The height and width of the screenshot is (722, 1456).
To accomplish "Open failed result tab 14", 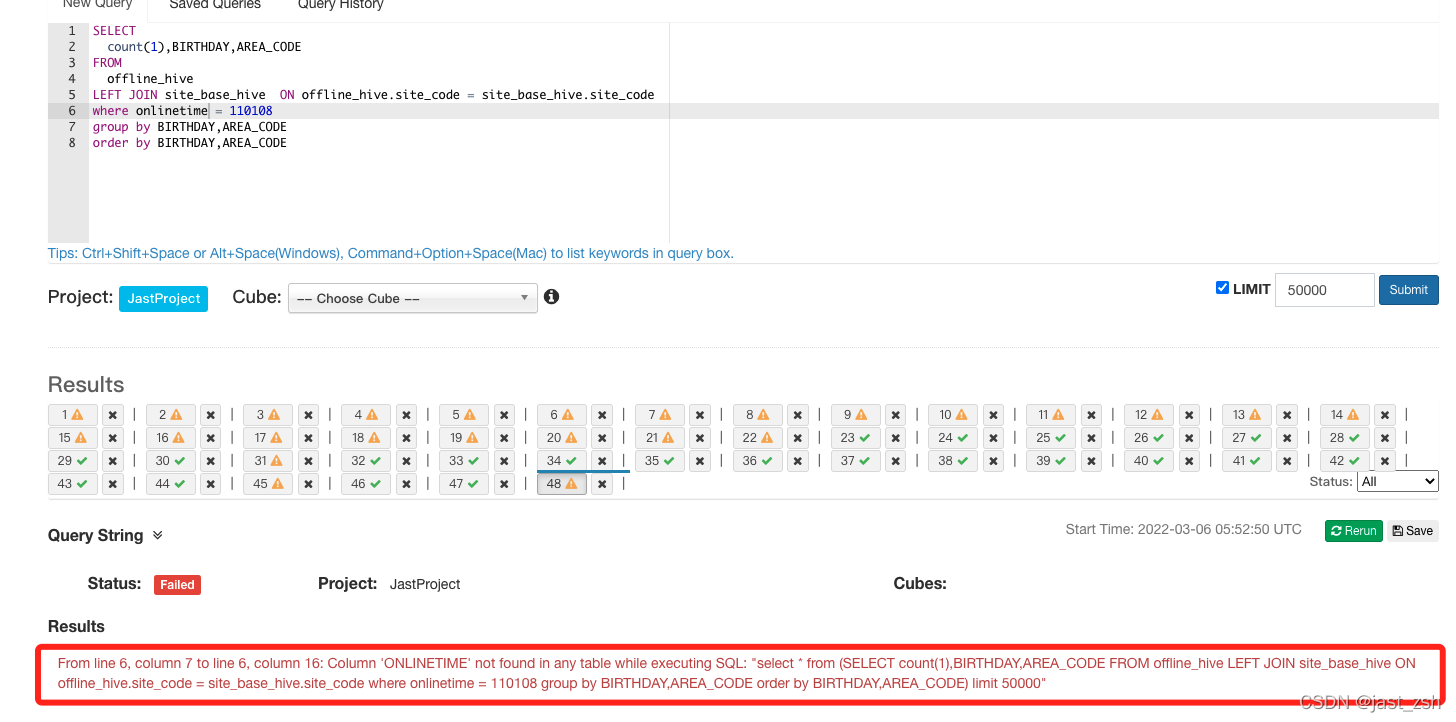I will [x=1345, y=415].
